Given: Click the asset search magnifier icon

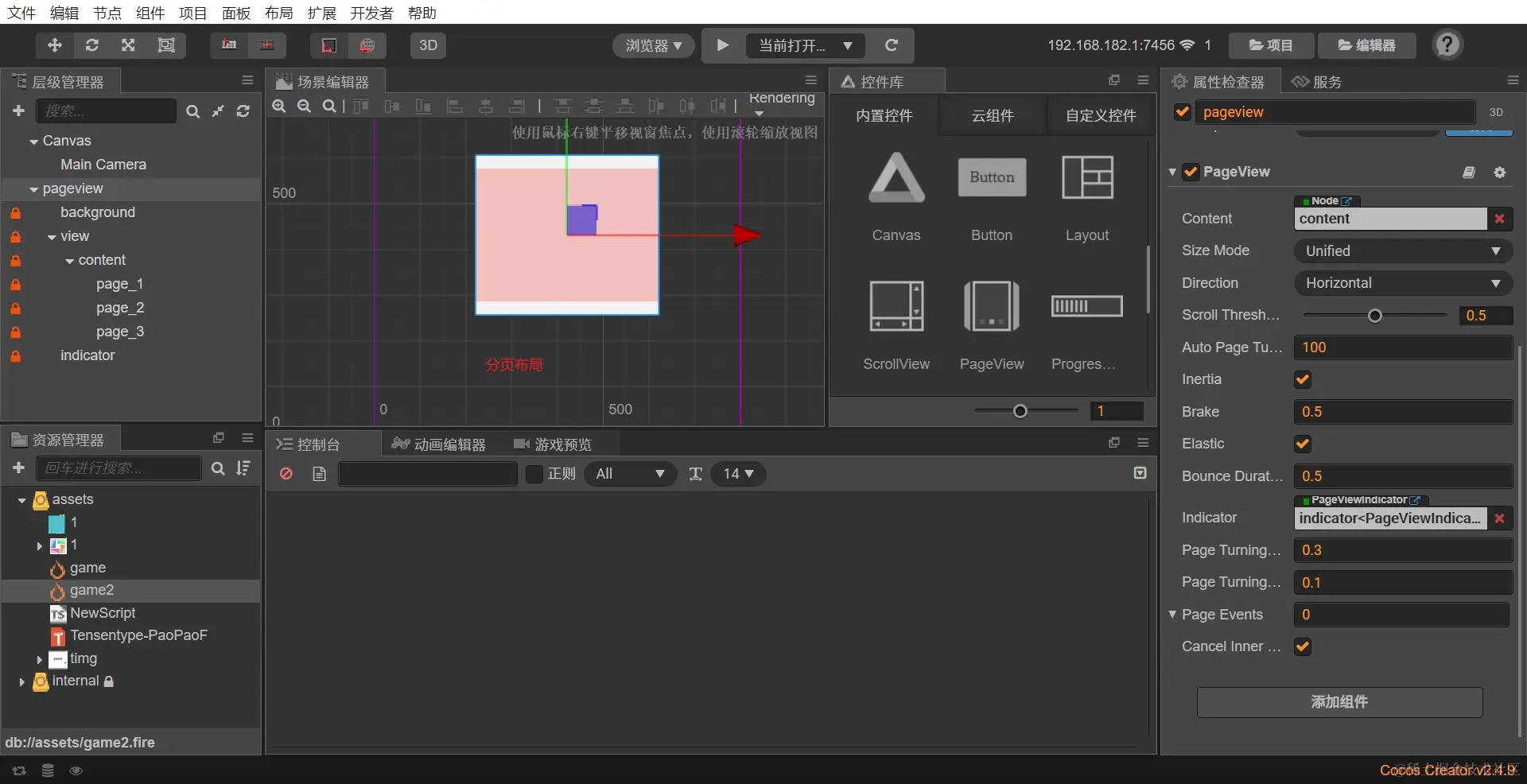Looking at the screenshot, I should point(218,468).
